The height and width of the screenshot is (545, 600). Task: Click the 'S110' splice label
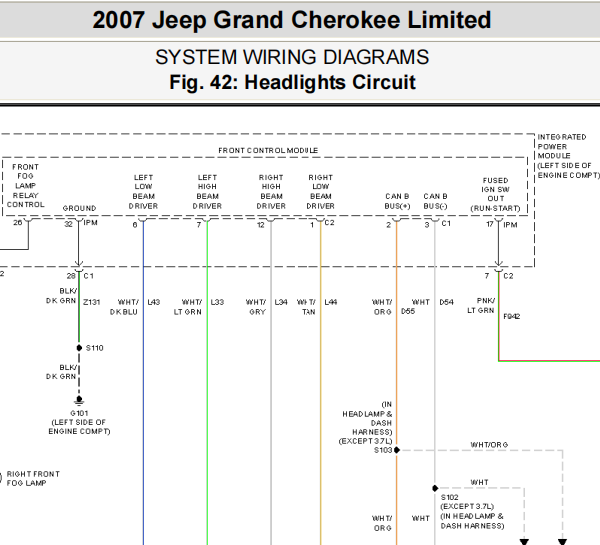point(95,348)
